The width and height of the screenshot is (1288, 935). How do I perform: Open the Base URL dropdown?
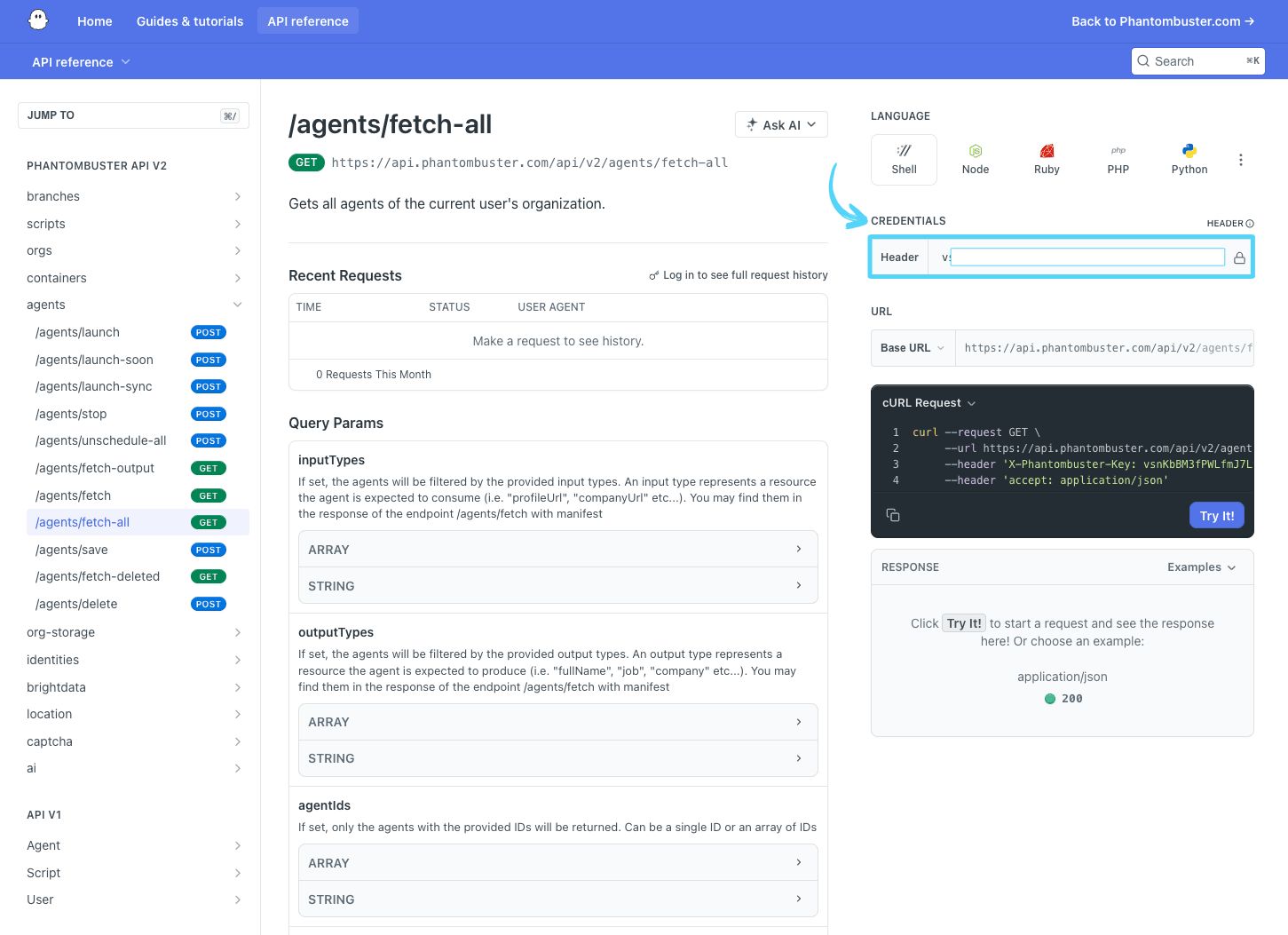click(x=913, y=348)
